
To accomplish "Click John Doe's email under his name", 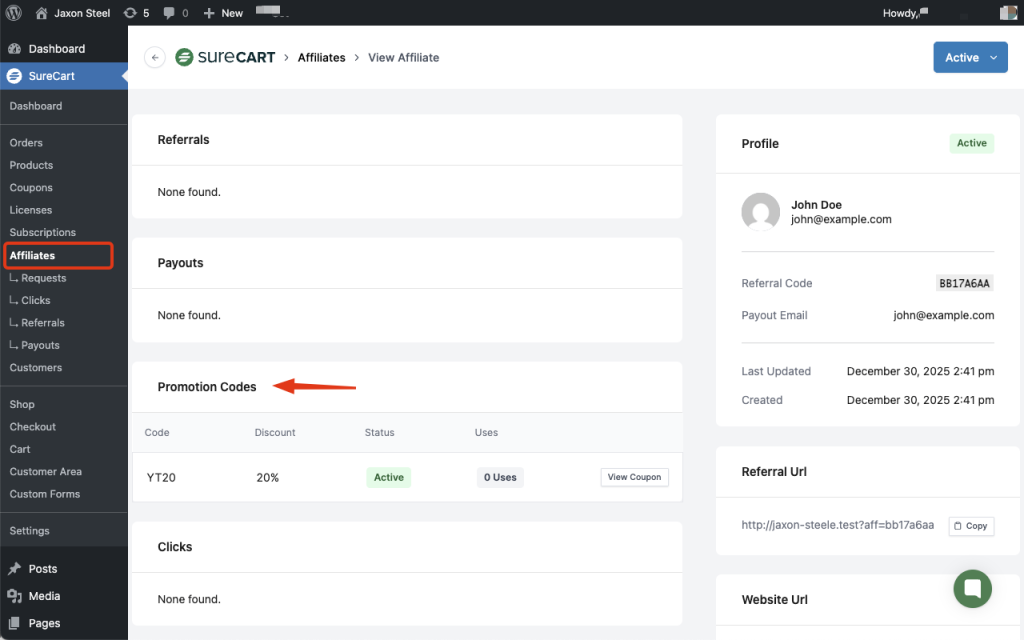I will point(841,219).
